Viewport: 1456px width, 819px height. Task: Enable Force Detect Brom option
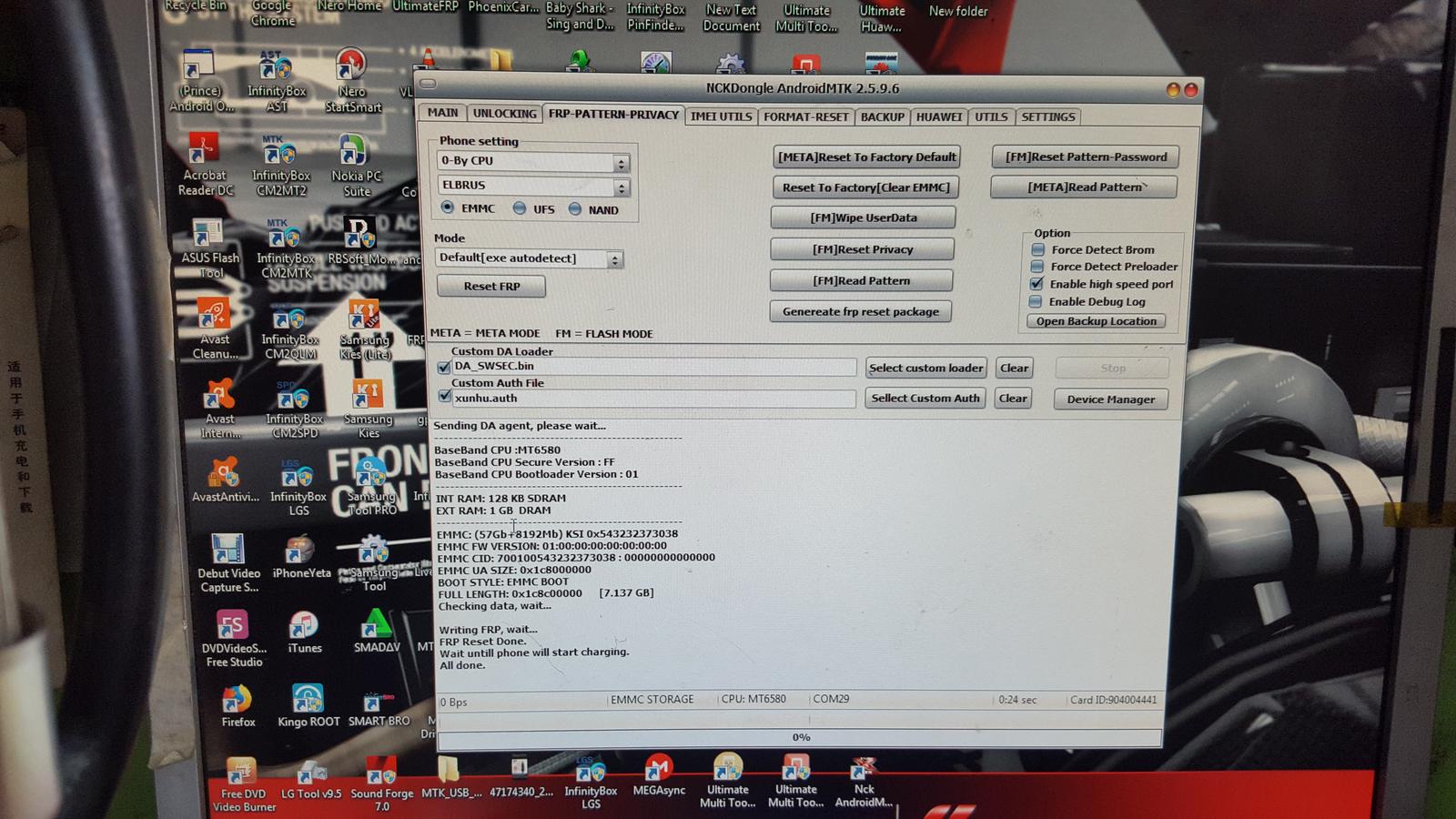pyautogui.click(x=1037, y=249)
